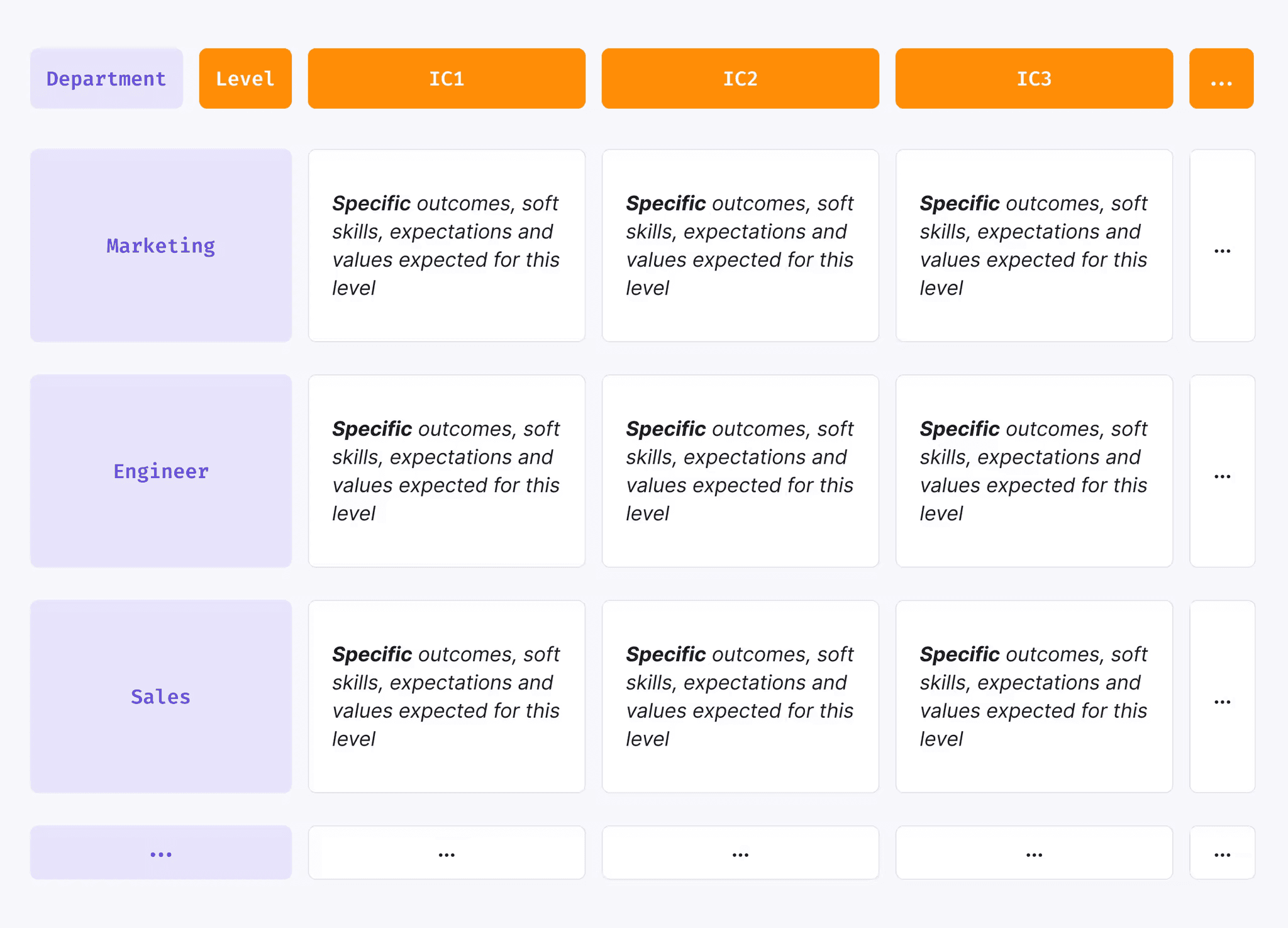Click the Sales IC2 expectations card

tap(740, 696)
